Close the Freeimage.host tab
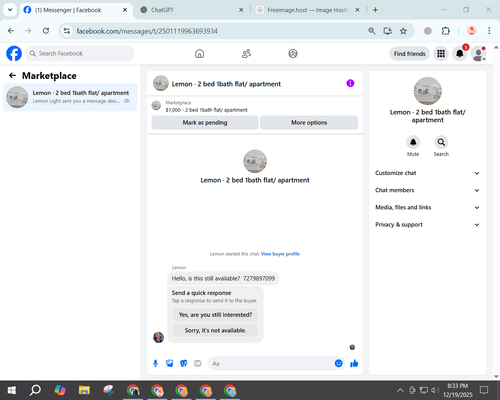Screen dimensions: 500x400 (x=357, y=10)
